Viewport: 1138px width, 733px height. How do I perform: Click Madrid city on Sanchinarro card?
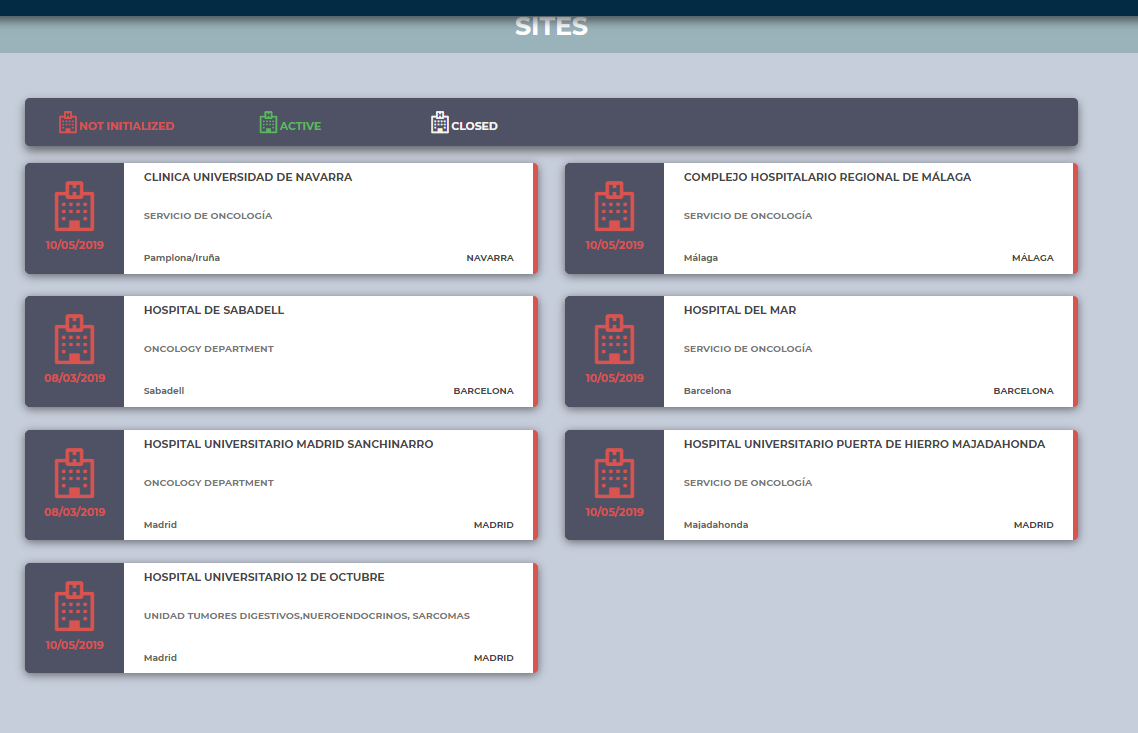[160, 525]
